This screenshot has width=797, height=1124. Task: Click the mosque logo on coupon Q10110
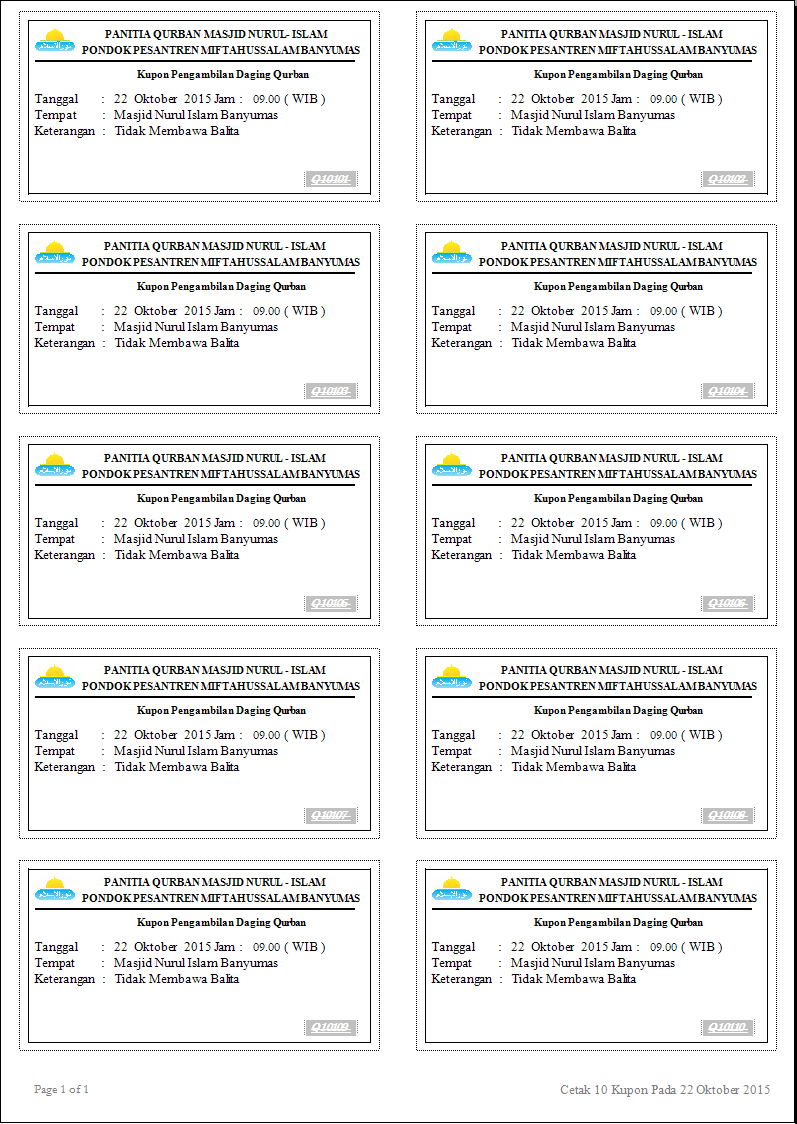452,888
